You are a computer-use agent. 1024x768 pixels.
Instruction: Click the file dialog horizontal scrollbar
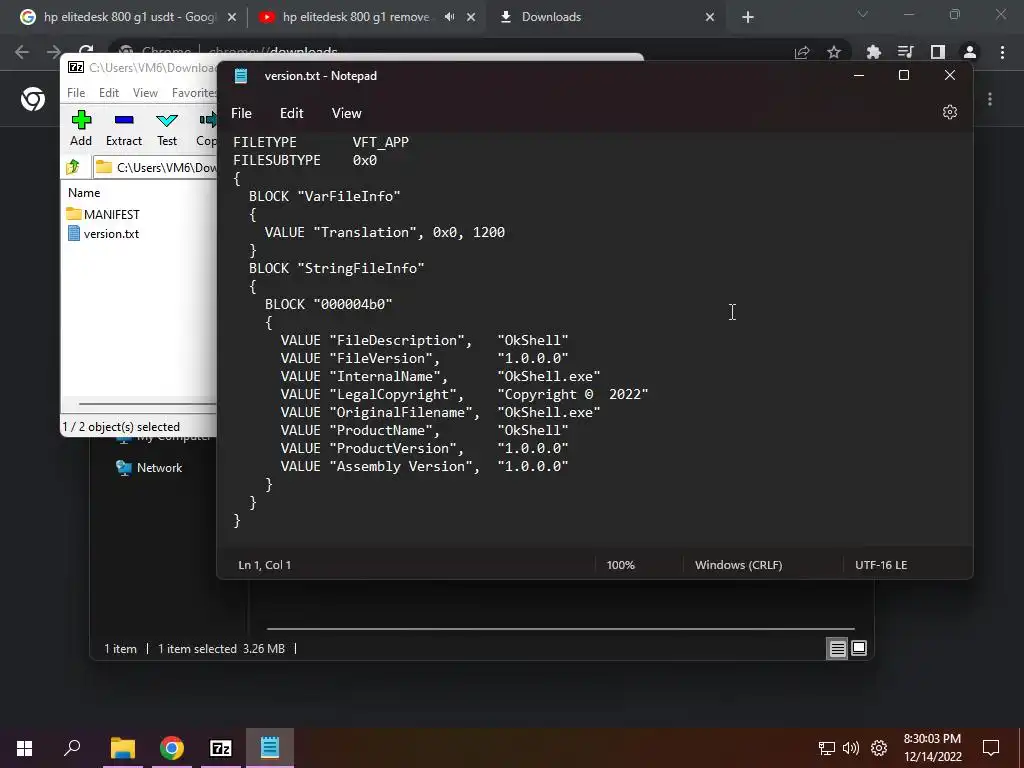pos(560,629)
